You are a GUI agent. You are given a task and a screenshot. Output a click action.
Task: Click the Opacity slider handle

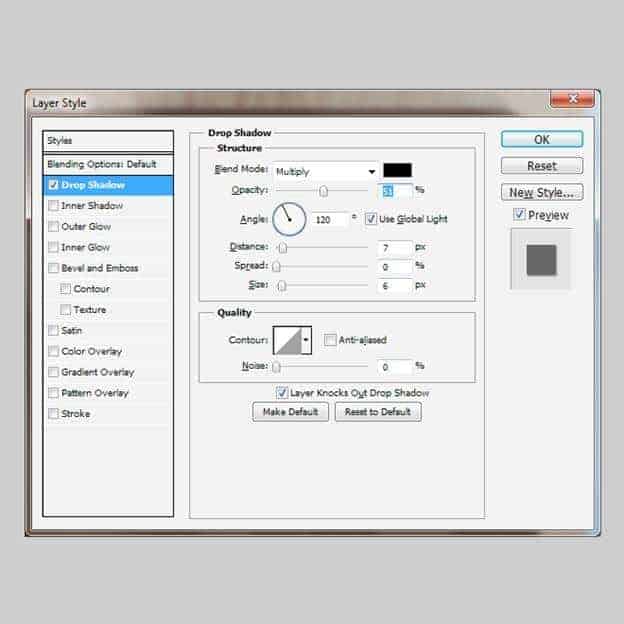[x=323, y=190]
